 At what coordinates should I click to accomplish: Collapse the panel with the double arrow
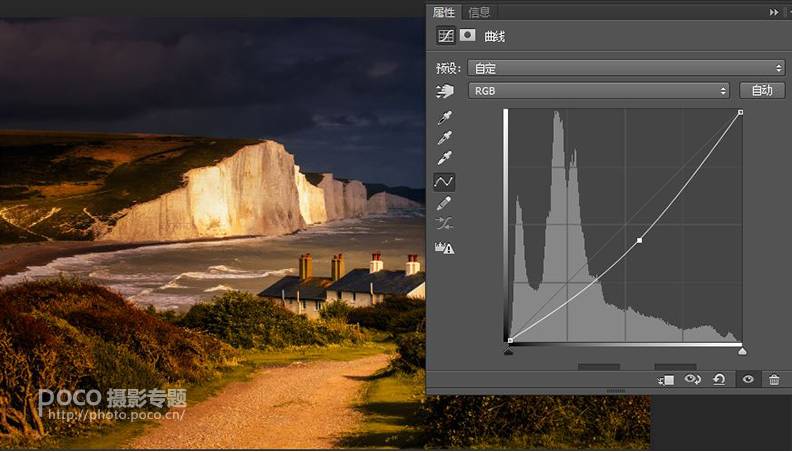click(774, 12)
